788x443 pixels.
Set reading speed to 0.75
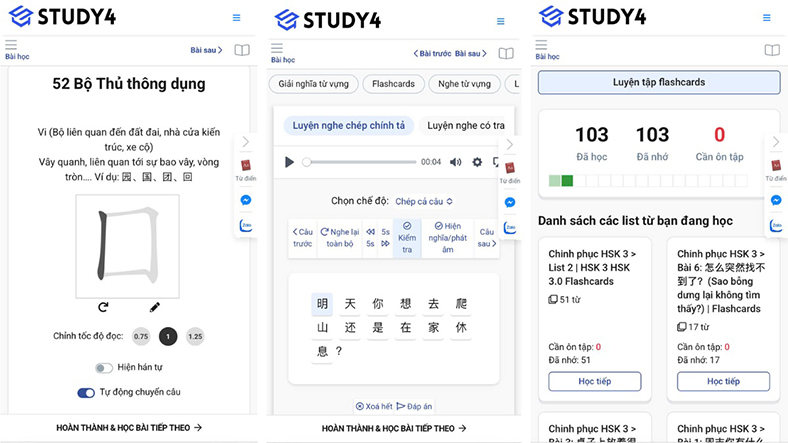click(x=141, y=337)
